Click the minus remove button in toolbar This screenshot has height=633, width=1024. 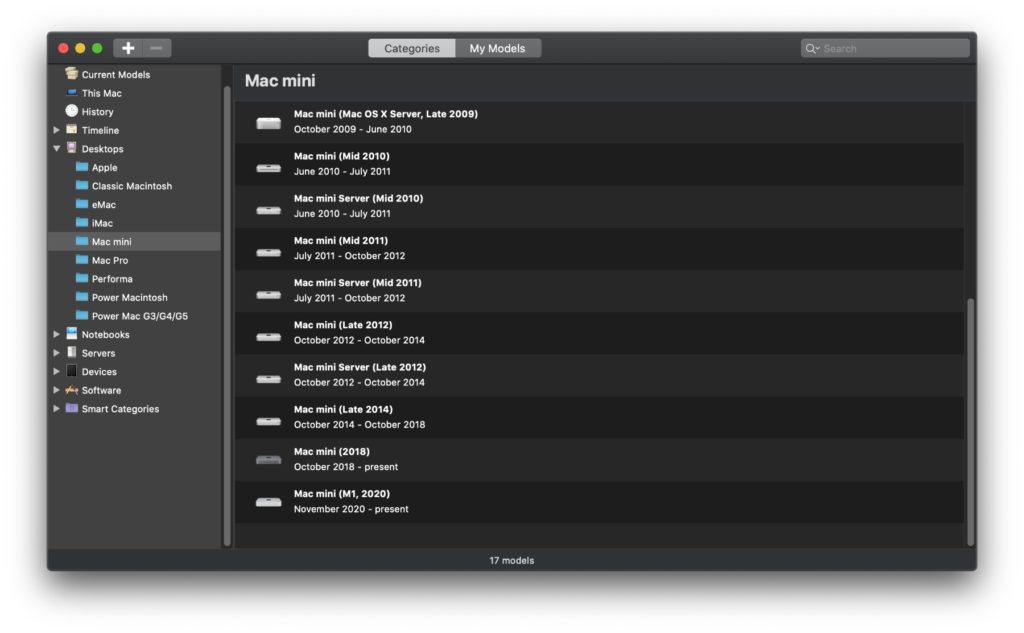click(157, 48)
